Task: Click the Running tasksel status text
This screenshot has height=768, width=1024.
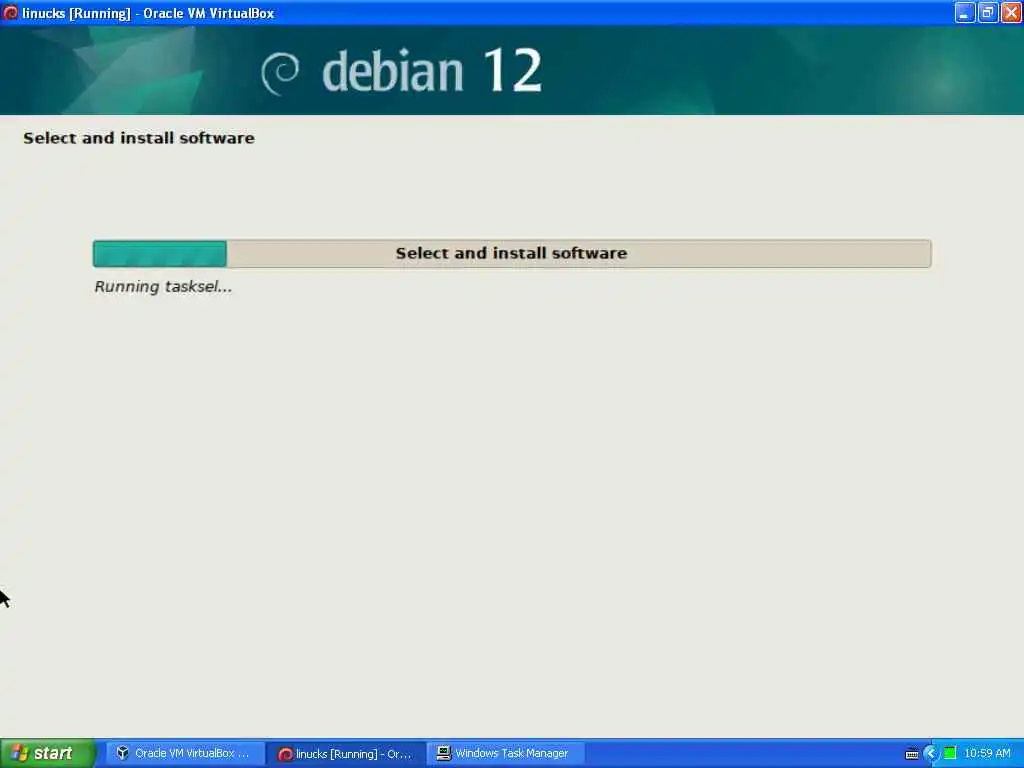Action: tap(163, 287)
